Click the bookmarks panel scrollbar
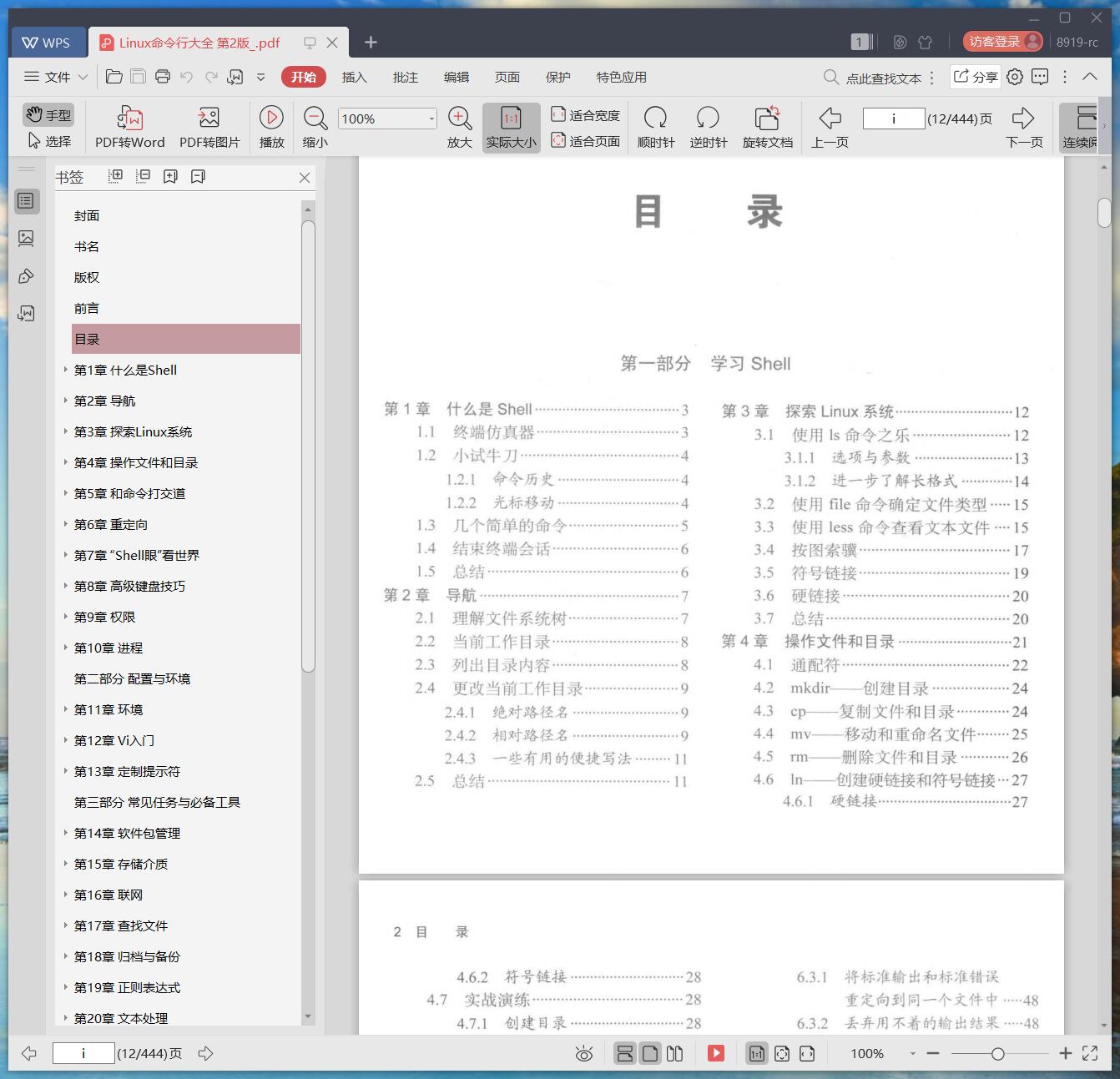The height and width of the screenshot is (1079, 1120). click(308, 446)
